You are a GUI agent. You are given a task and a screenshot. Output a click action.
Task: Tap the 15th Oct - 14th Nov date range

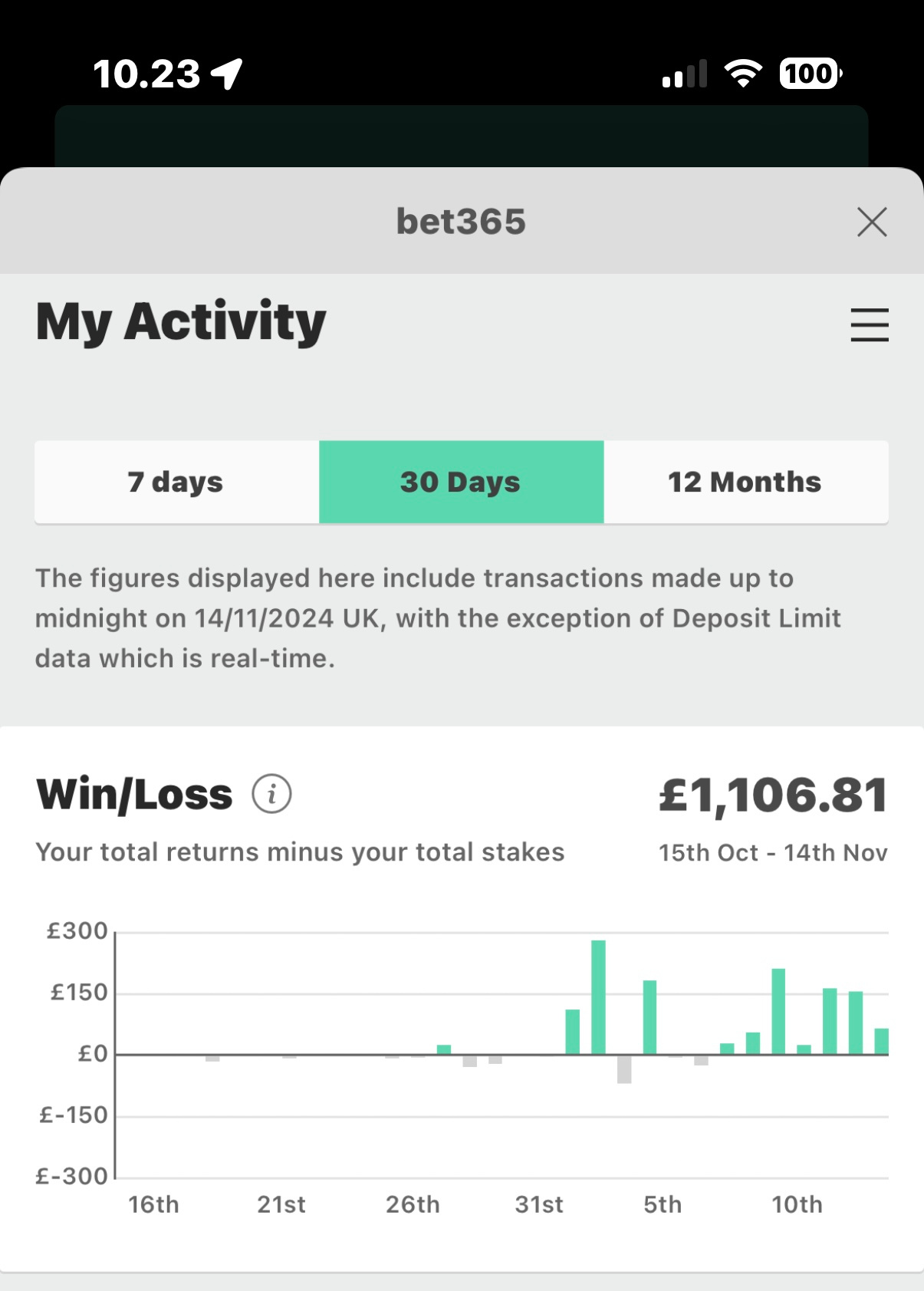coord(773,853)
